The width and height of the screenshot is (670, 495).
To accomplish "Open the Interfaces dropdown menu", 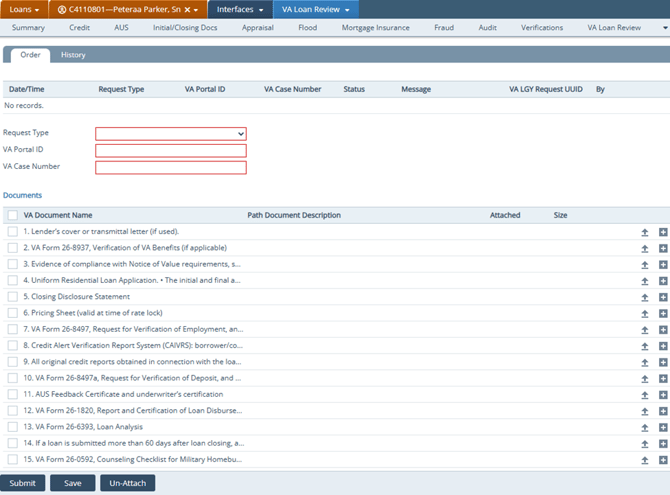I will 240,9.
